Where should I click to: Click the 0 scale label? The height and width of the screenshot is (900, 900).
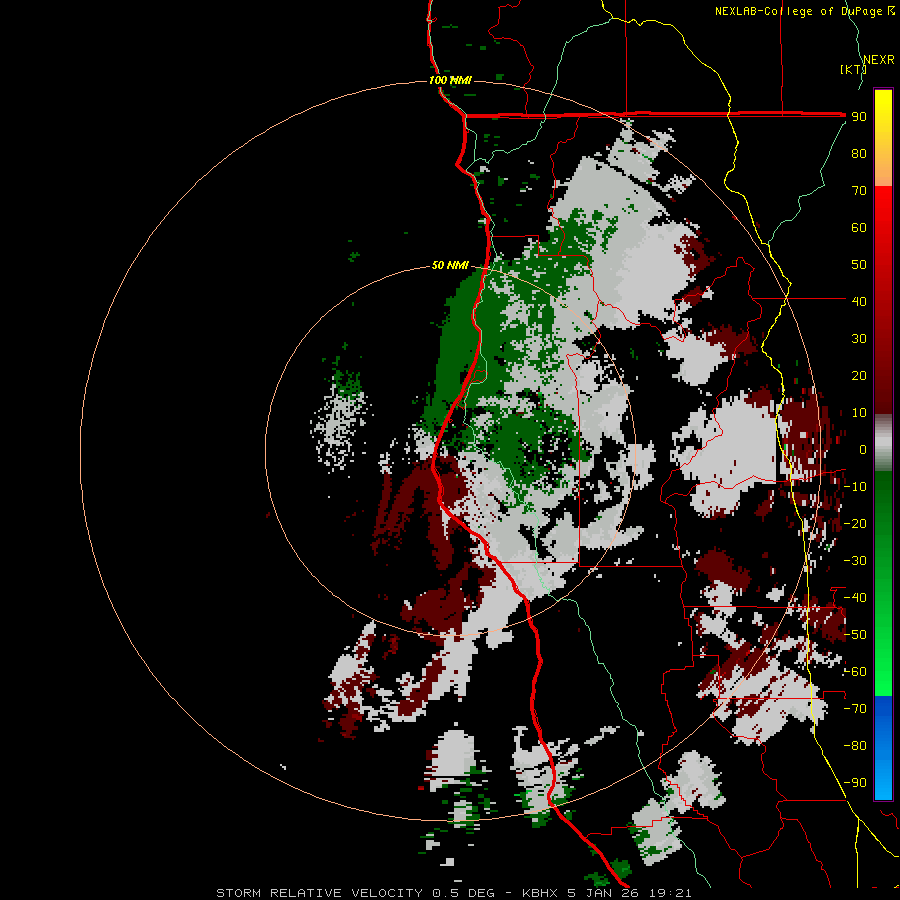[863, 449]
